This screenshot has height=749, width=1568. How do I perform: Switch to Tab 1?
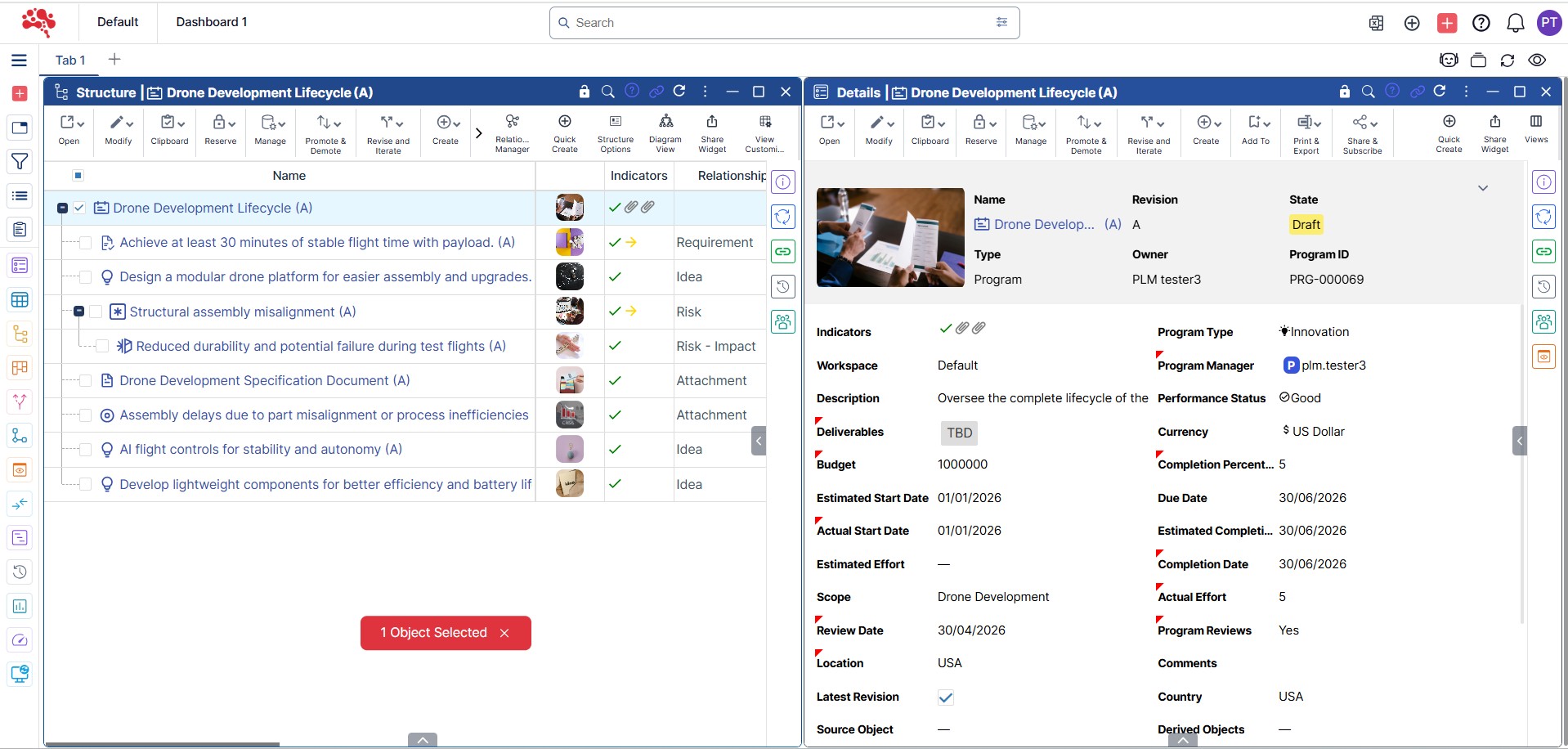click(70, 60)
